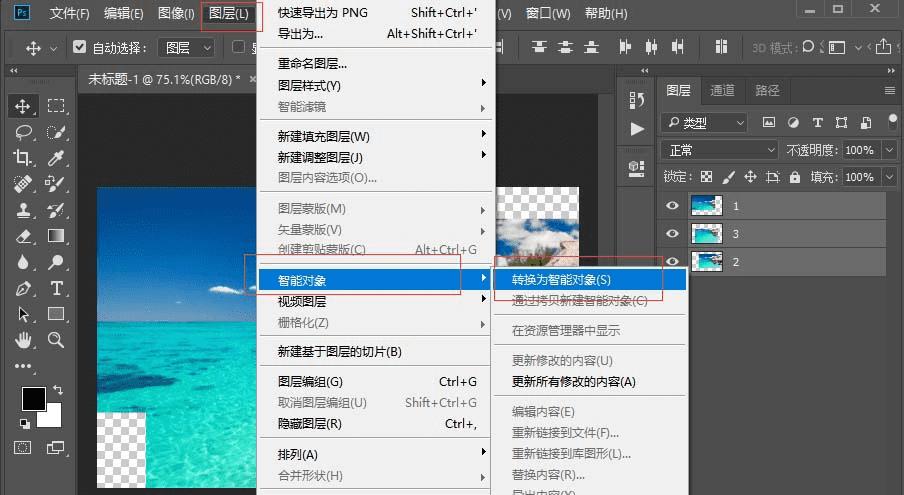904x495 pixels.
Task: Toggle layer filtering switch
Action: click(892, 122)
